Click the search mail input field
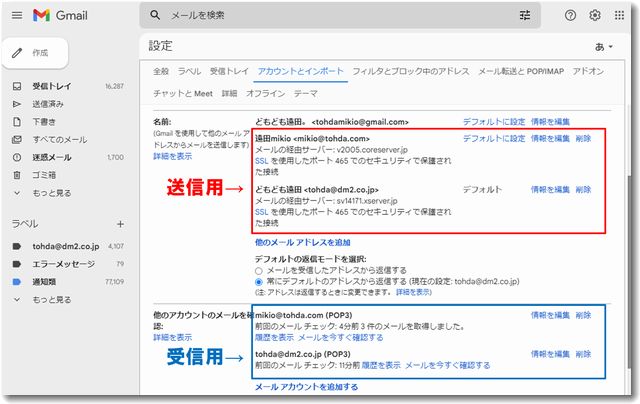Screen dimensions: 640x404 click(341, 16)
